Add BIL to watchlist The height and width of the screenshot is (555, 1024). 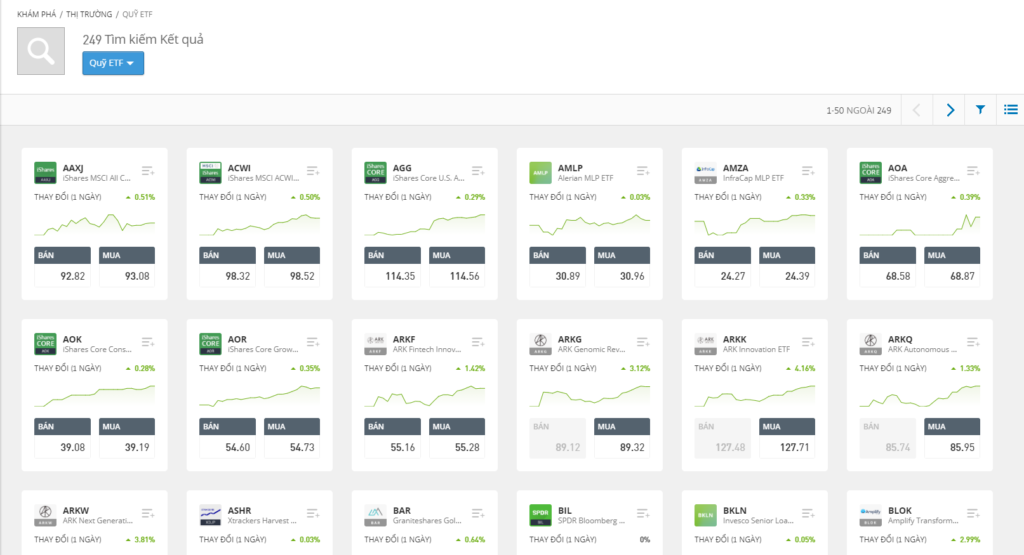click(x=643, y=514)
